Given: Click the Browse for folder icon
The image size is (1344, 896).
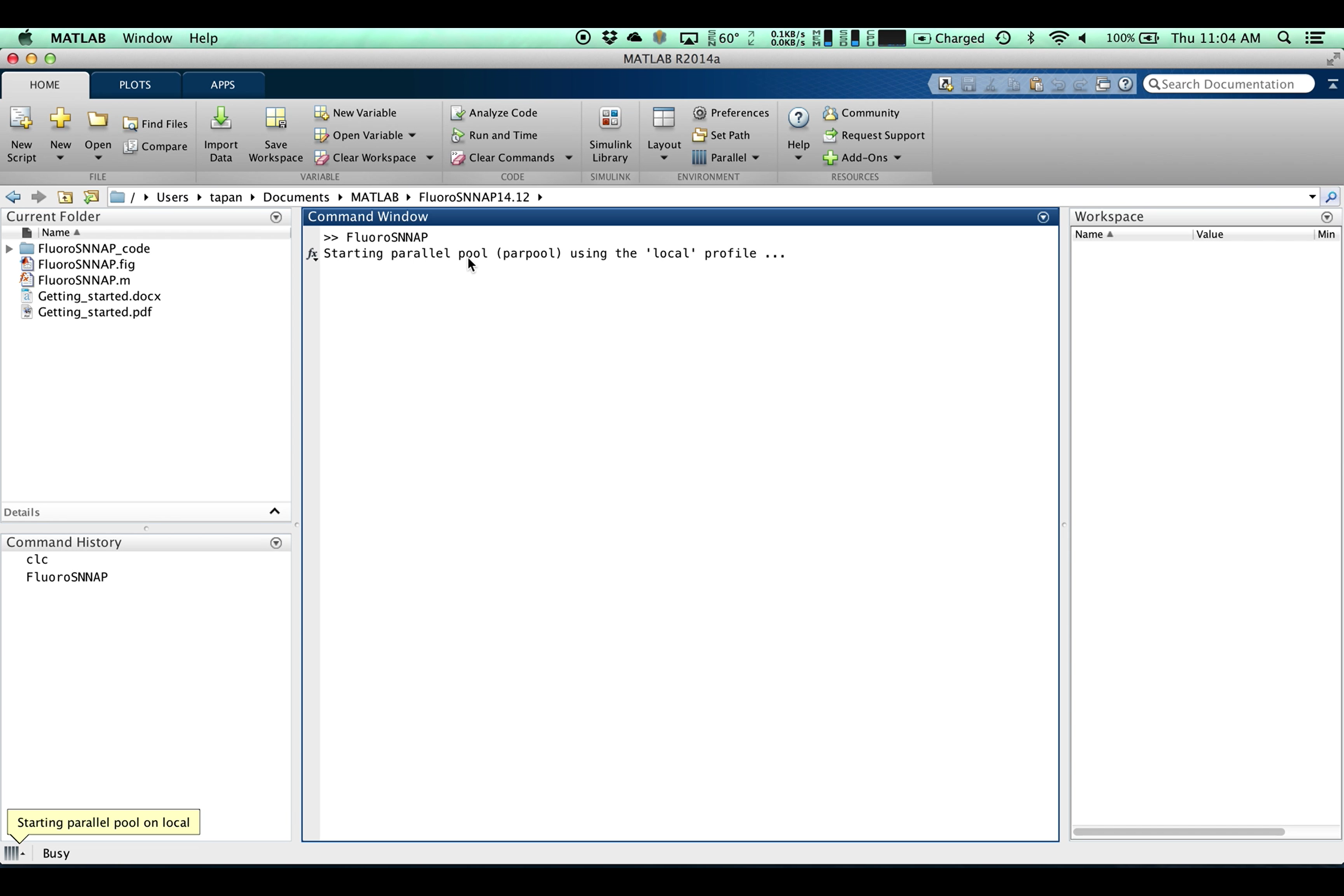Looking at the screenshot, I should click(x=91, y=197).
